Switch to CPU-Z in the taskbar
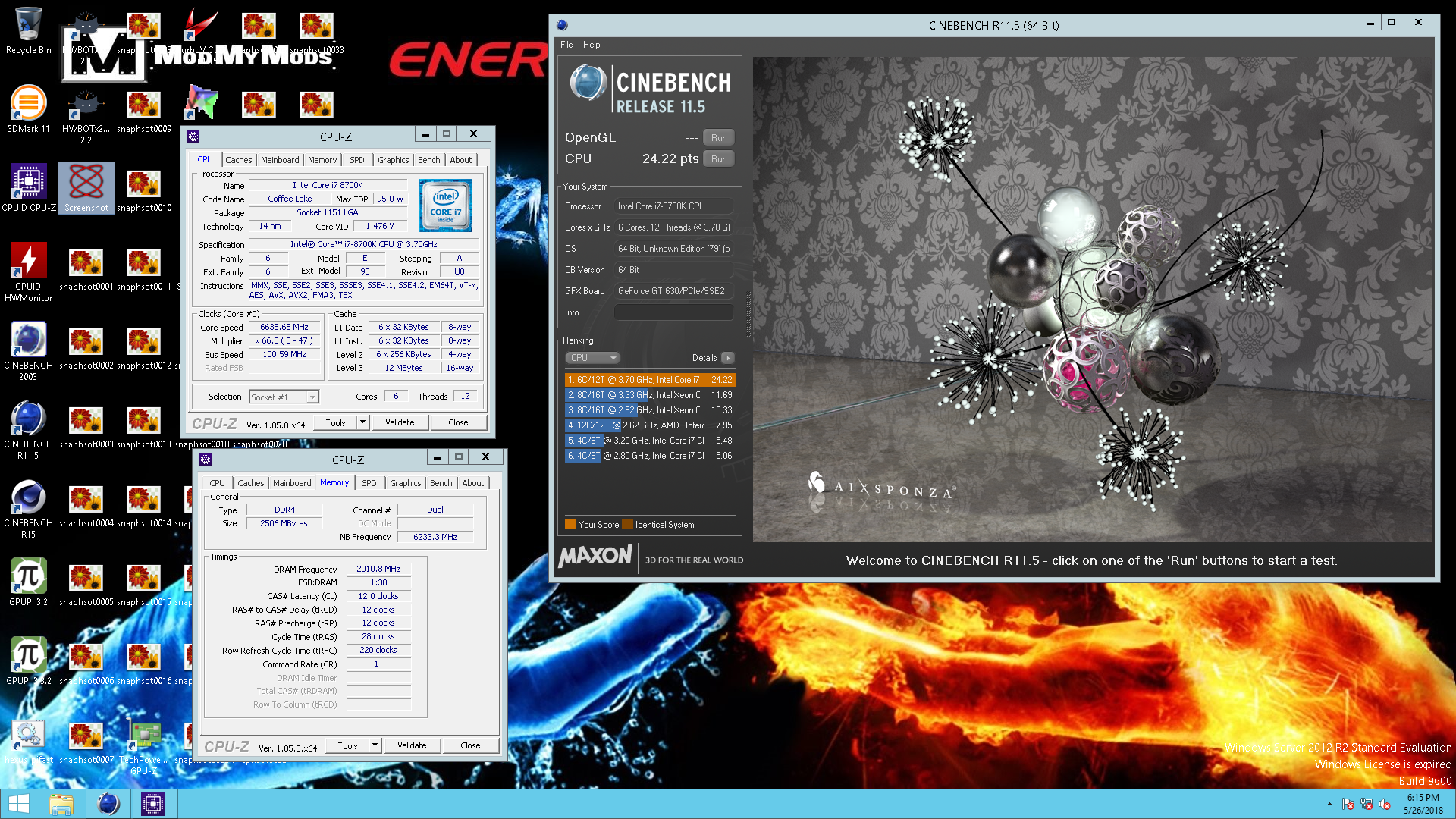Screen dimensions: 1456x819 [x=152, y=804]
